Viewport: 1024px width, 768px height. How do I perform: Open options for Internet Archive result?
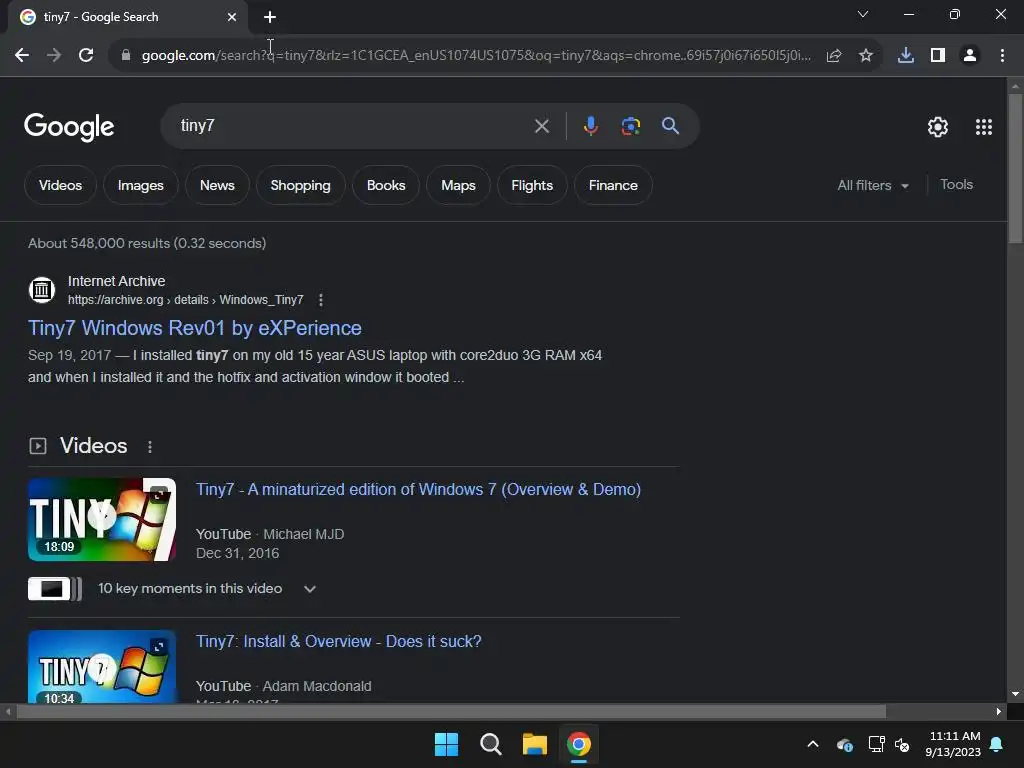point(321,300)
